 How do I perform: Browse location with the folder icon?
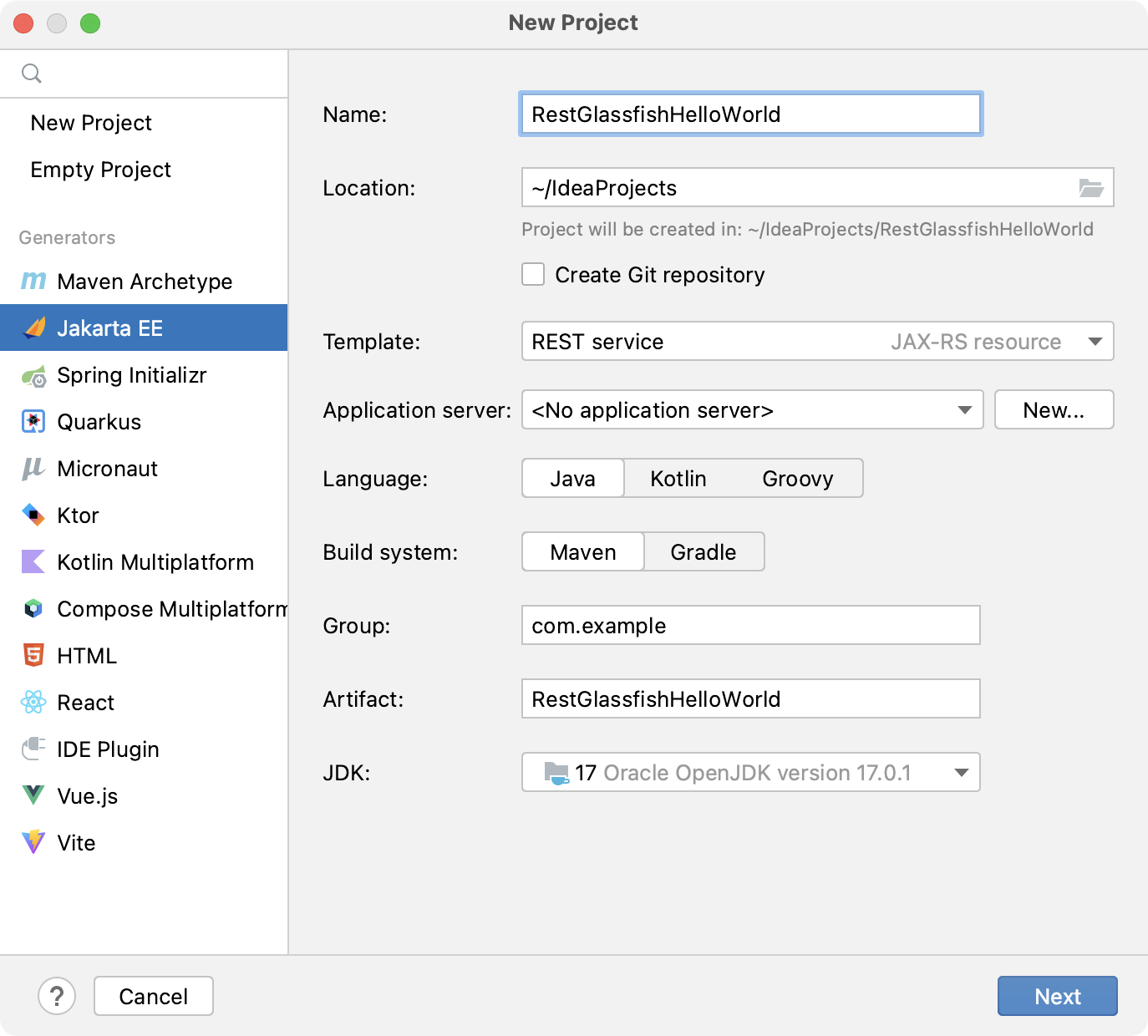(1091, 188)
